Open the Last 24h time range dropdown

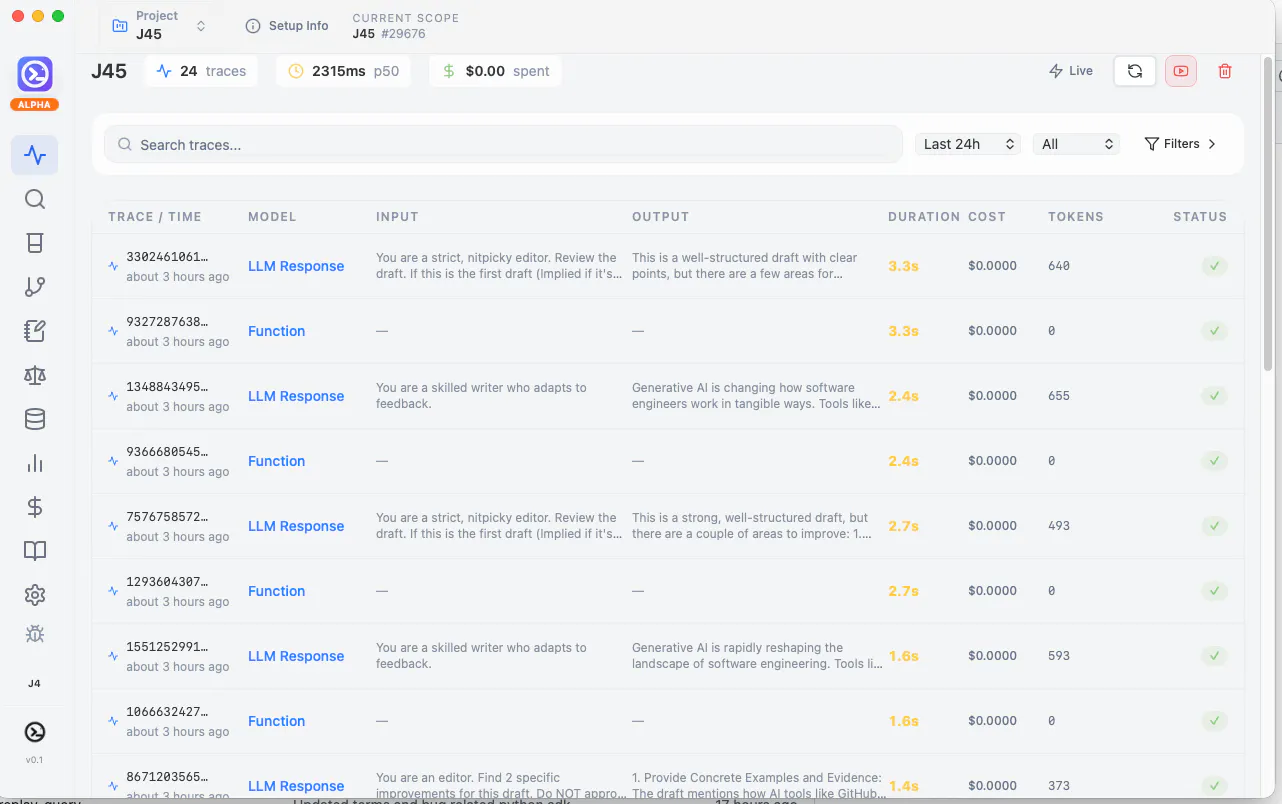[967, 144]
